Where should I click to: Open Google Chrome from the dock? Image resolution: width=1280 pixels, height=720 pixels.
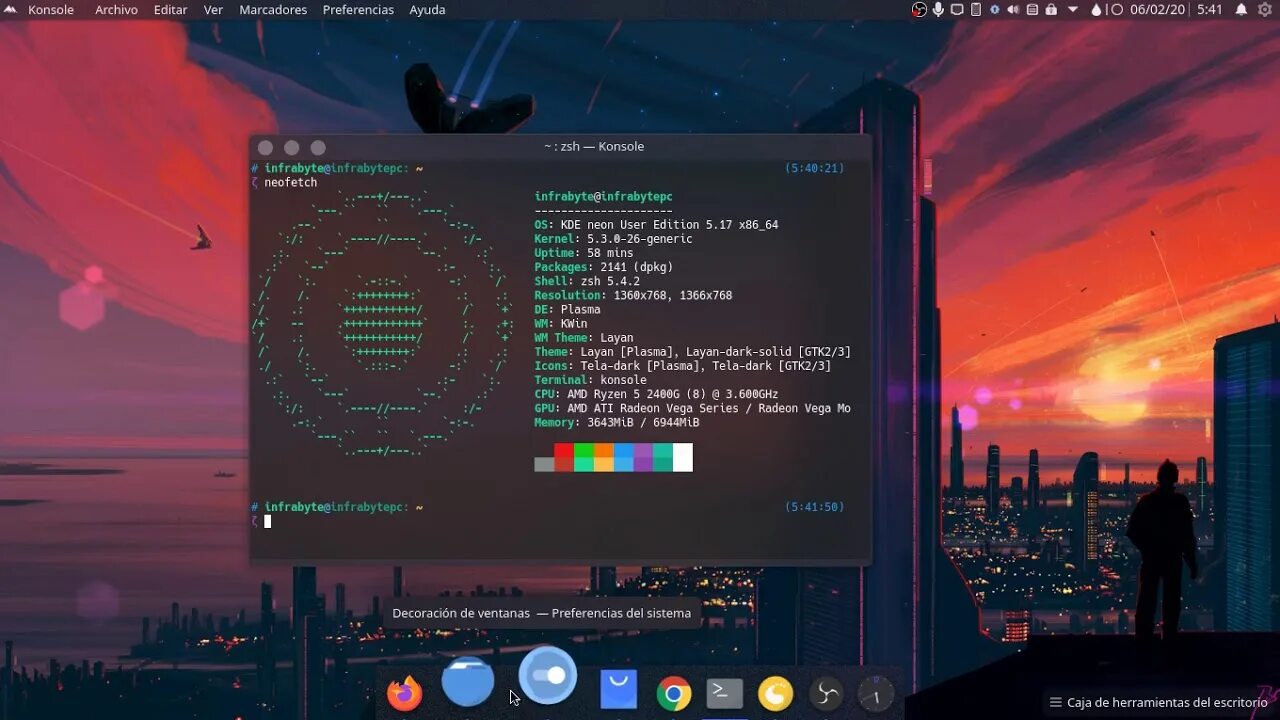tap(674, 693)
